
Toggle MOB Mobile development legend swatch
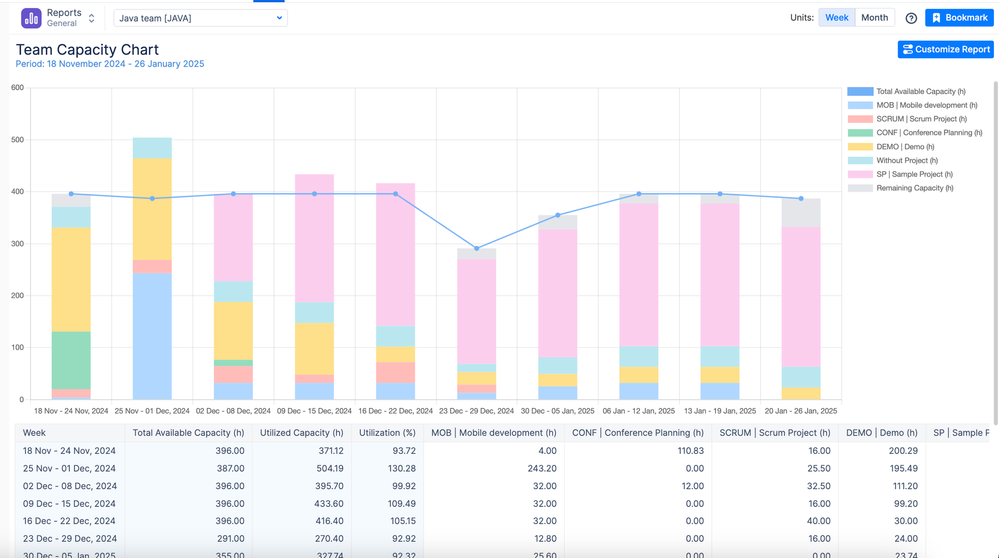pos(860,105)
